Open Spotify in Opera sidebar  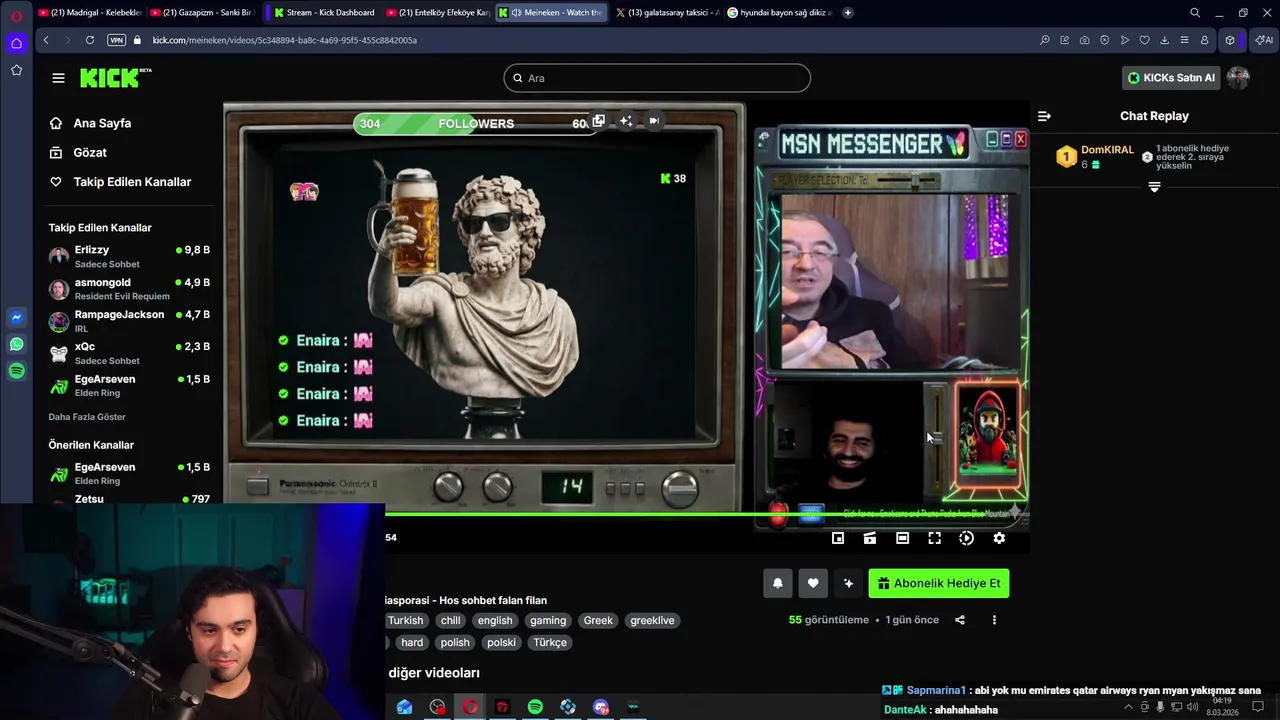click(x=16, y=371)
